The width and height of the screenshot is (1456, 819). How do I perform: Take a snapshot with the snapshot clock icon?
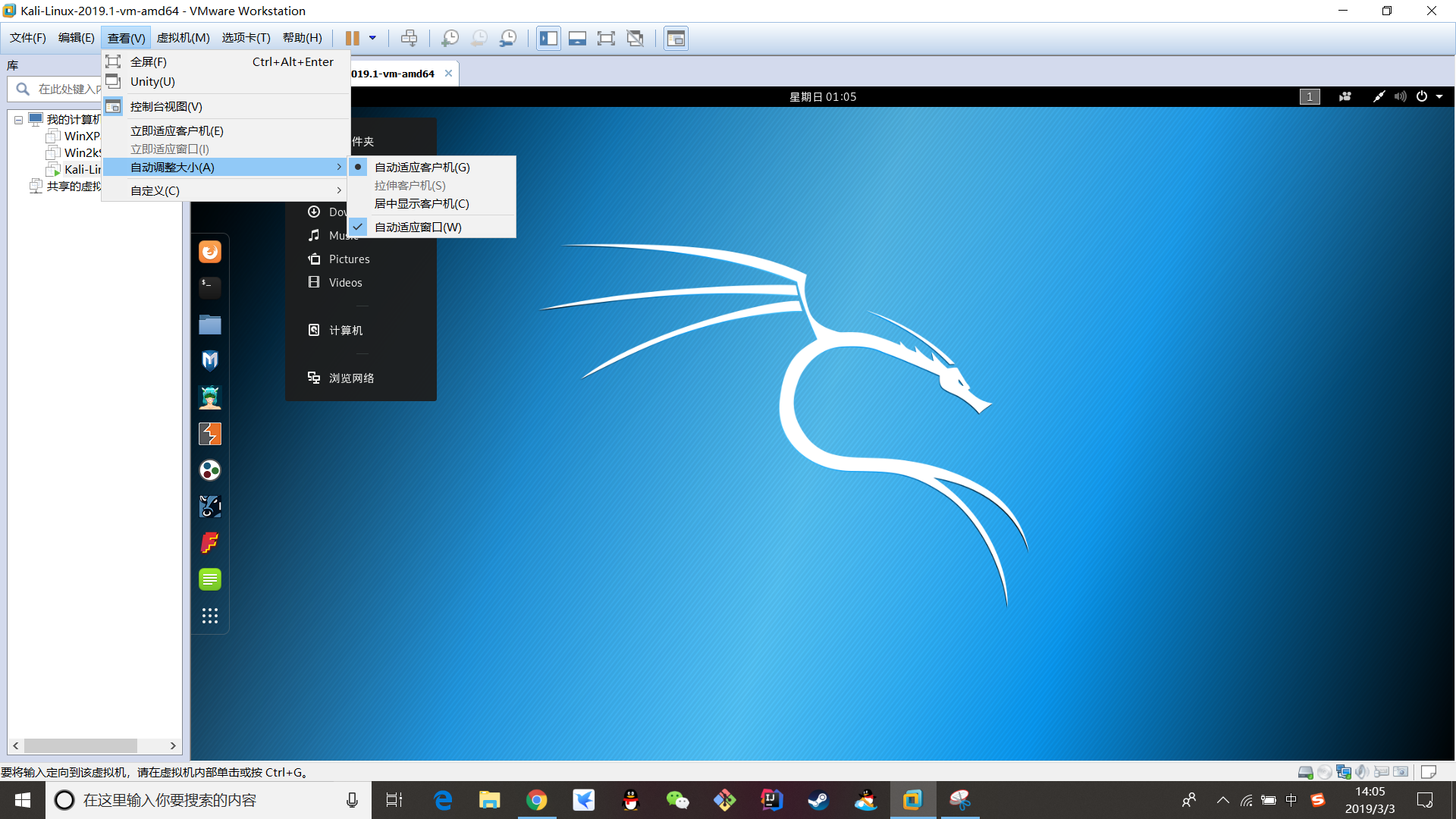(x=450, y=38)
